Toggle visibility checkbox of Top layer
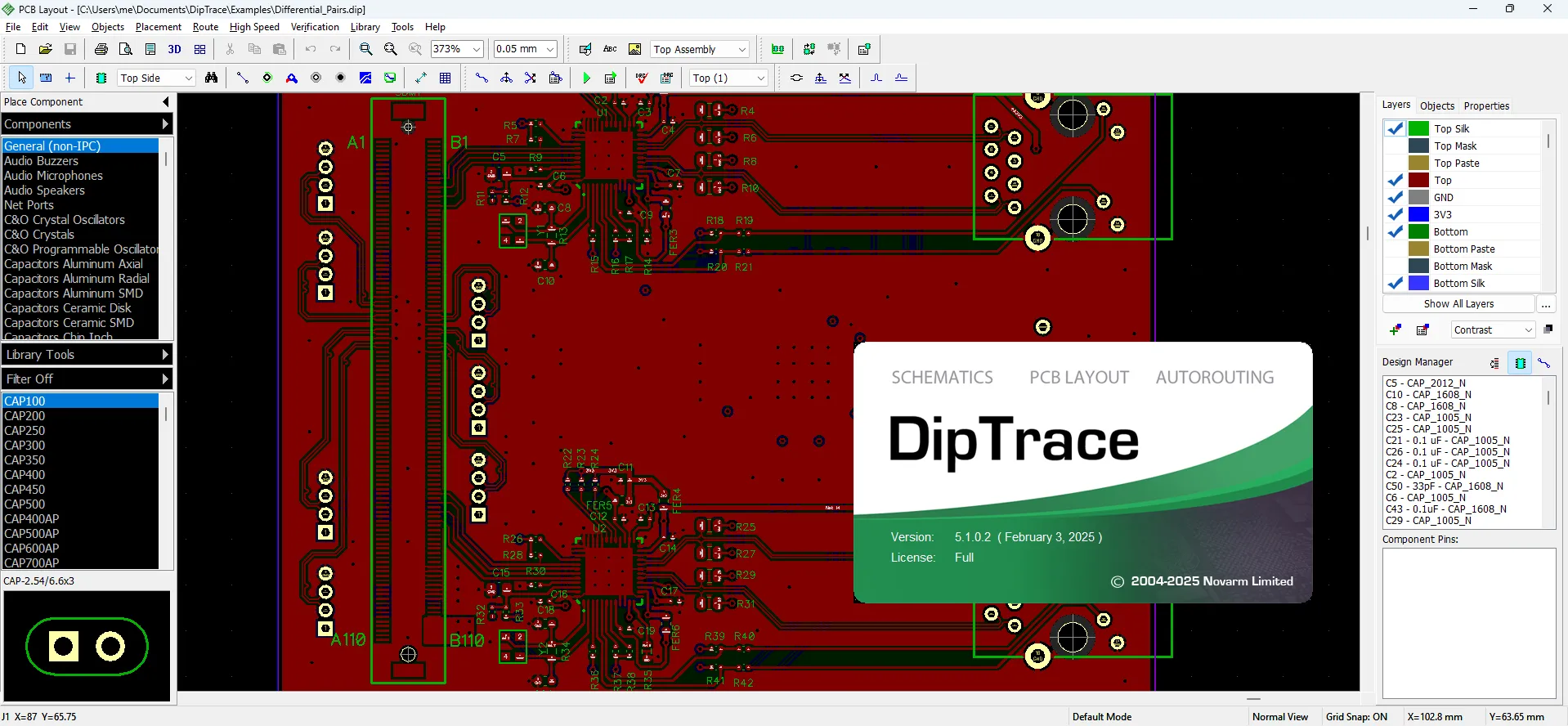 pos(1396,180)
